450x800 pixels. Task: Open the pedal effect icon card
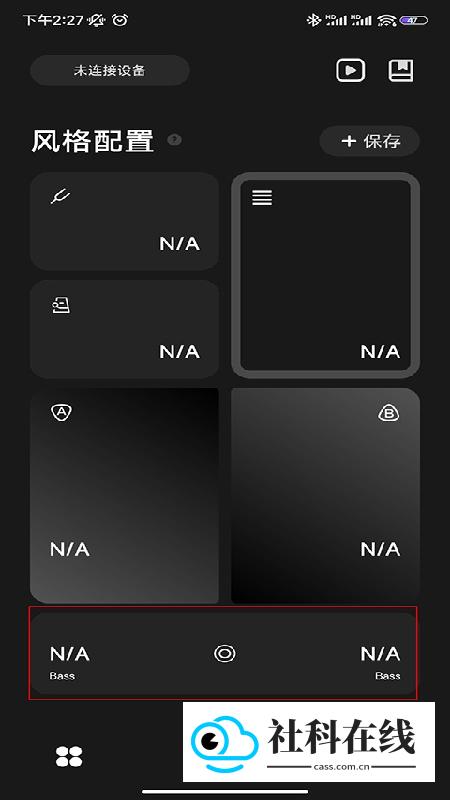[125, 329]
